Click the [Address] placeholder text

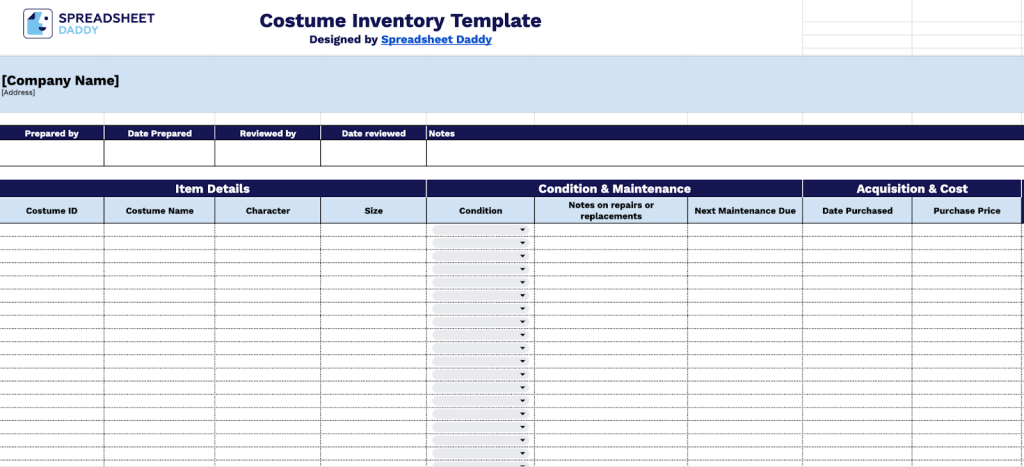(x=18, y=93)
